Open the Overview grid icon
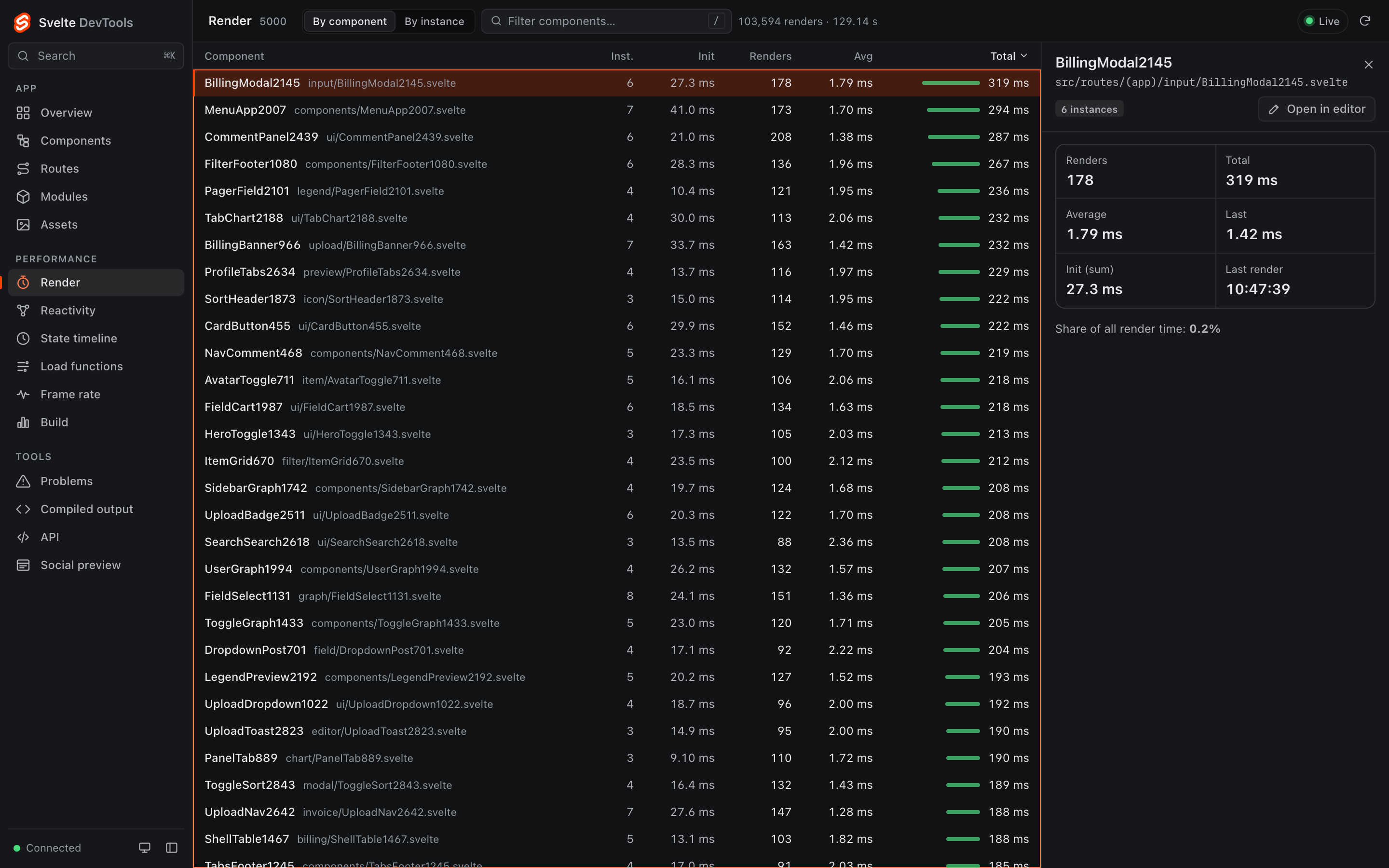Screen dimensions: 1389x868 coord(23,112)
